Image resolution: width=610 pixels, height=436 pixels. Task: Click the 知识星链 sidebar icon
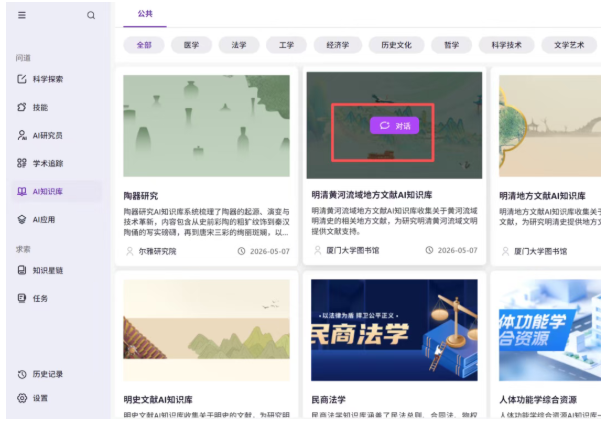[x=22, y=270]
